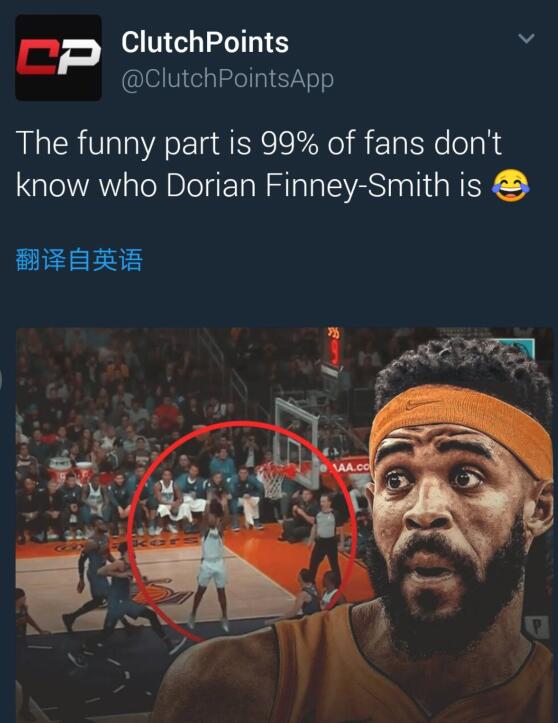Viewport: 558px width, 723px height.
Task: Tap the referee standing on the baseline
Action: coord(324,539)
